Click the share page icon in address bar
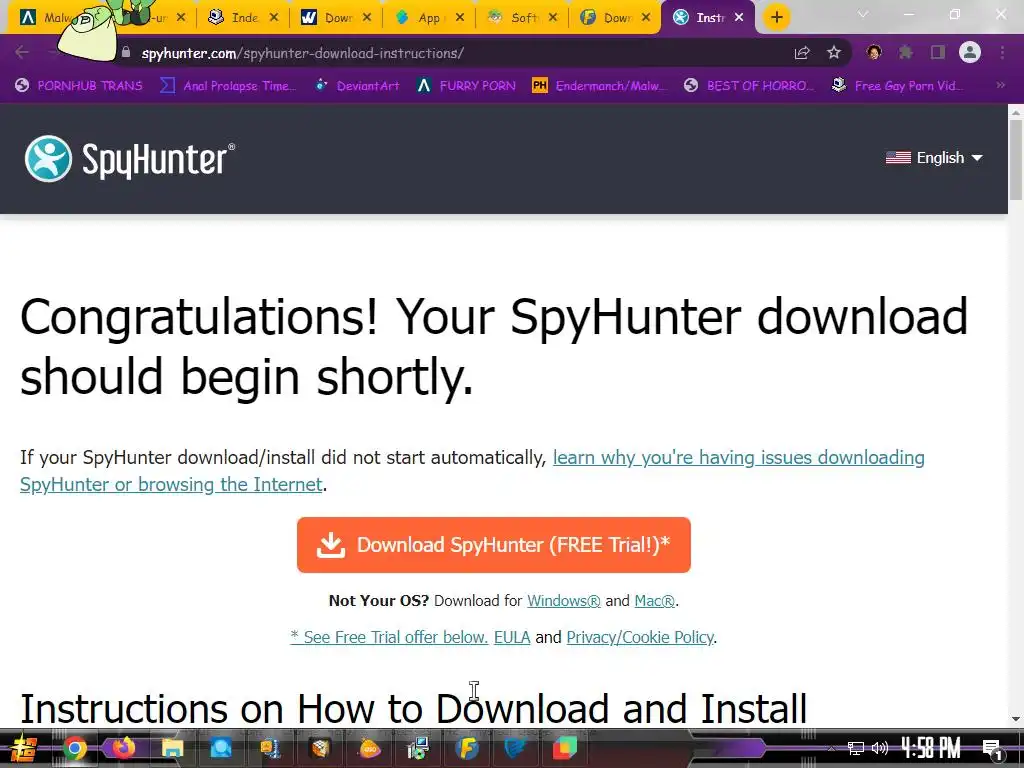This screenshot has height=768, width=1024. point(802,53)
